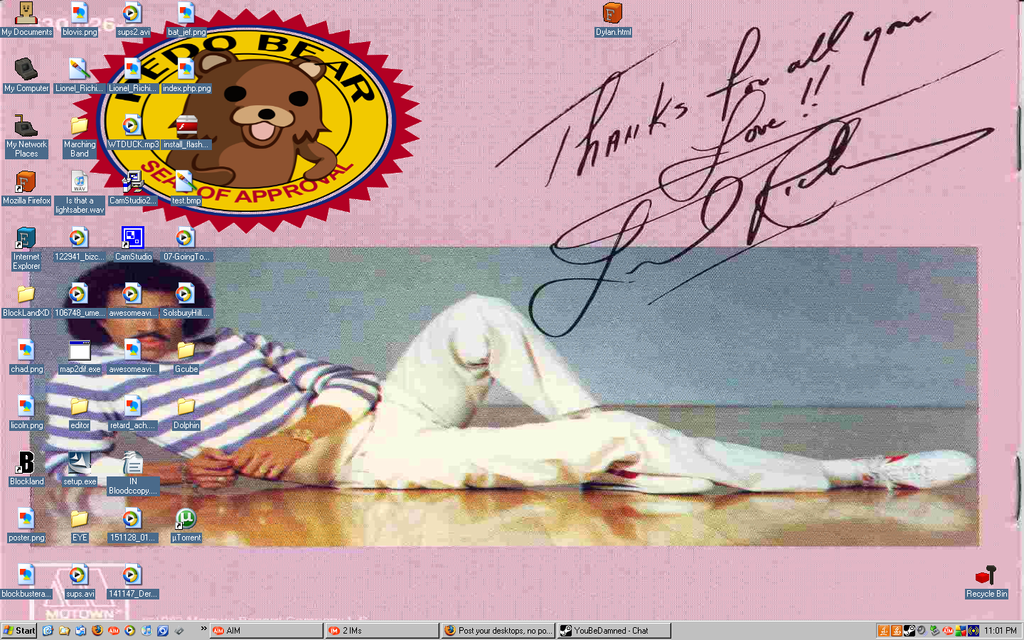Launch Internet Explorer from Quick Launch
The image size is (1024, 640).
tap(48, 631)
